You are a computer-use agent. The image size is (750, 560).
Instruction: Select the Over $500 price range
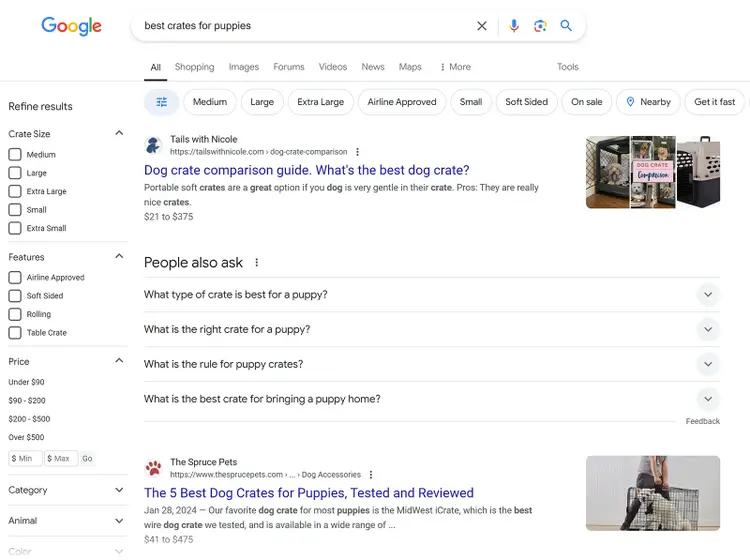tap(26, 437)
